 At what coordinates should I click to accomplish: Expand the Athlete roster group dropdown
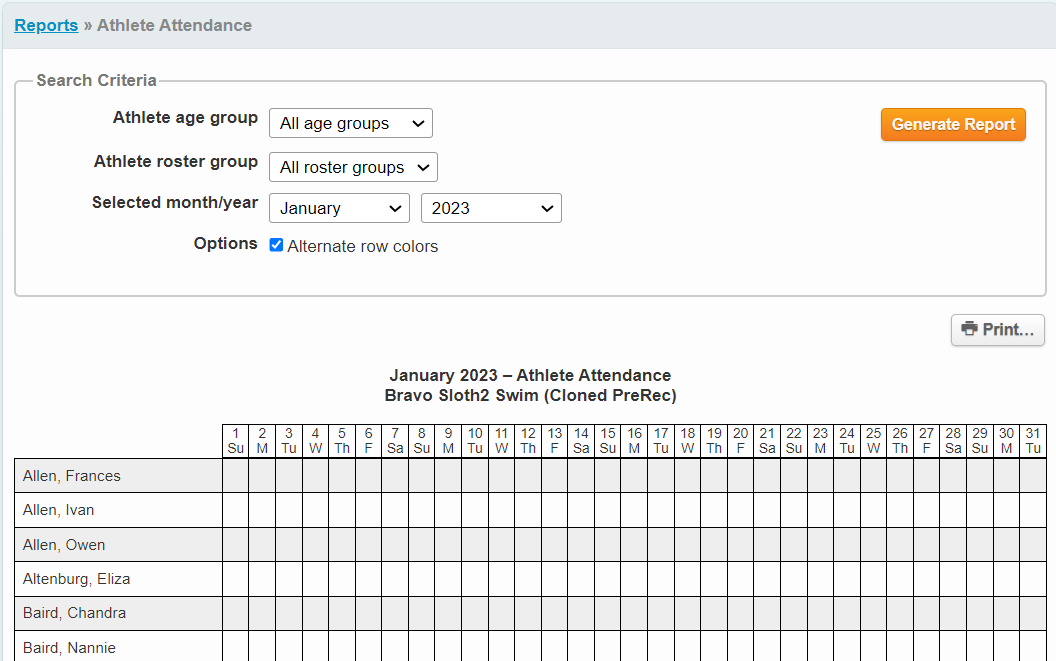tap(353, 167)
